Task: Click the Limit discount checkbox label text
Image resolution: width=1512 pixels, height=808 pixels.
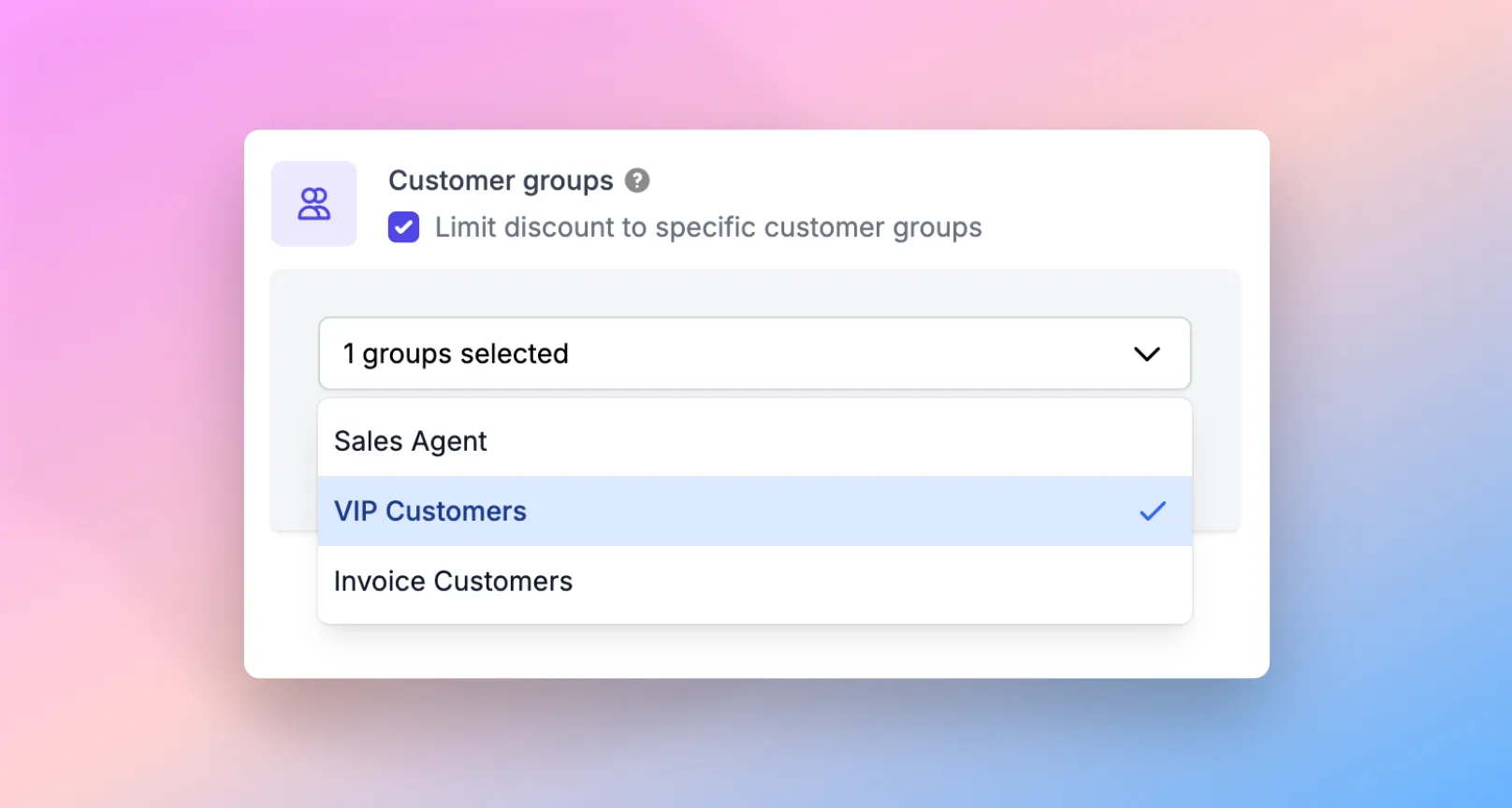Action: 708,227
